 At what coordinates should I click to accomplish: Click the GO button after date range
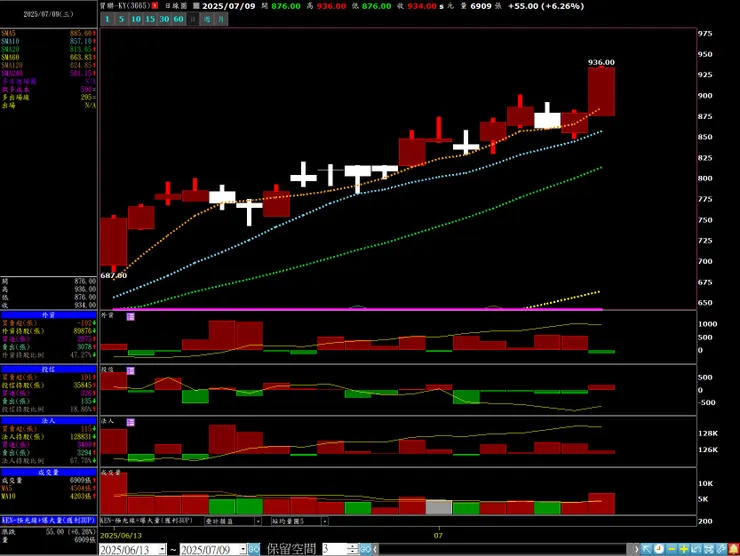(254, 549)
